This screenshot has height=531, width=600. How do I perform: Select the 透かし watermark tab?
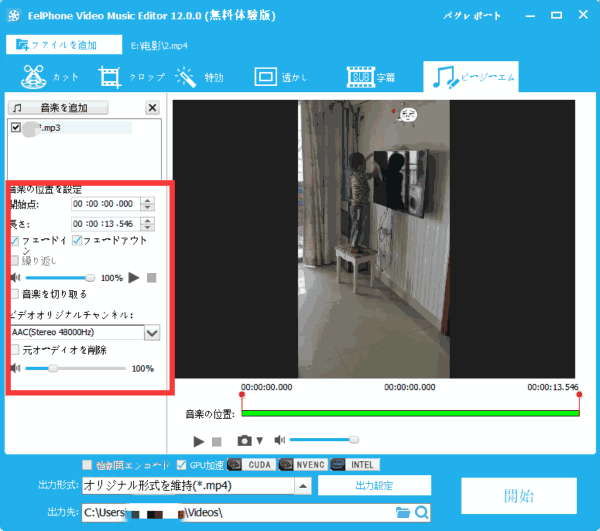281,77
